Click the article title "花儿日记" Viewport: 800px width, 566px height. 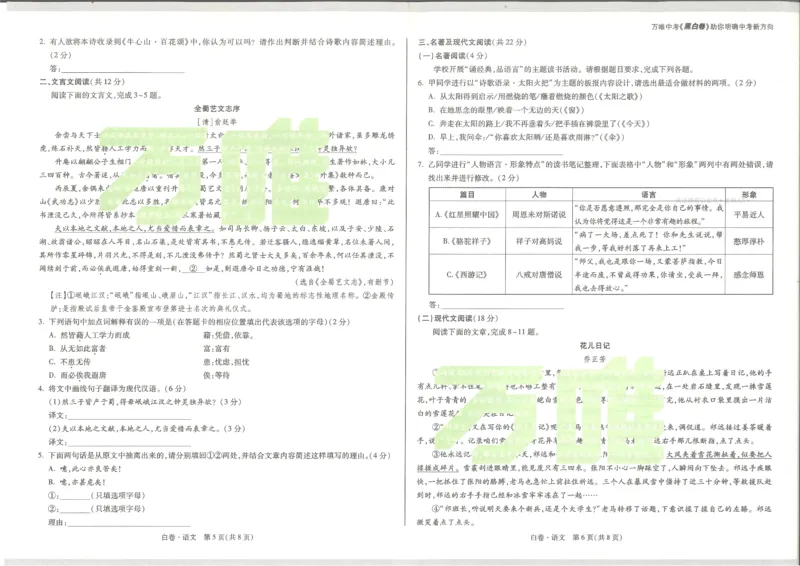[x=594, y=346]
